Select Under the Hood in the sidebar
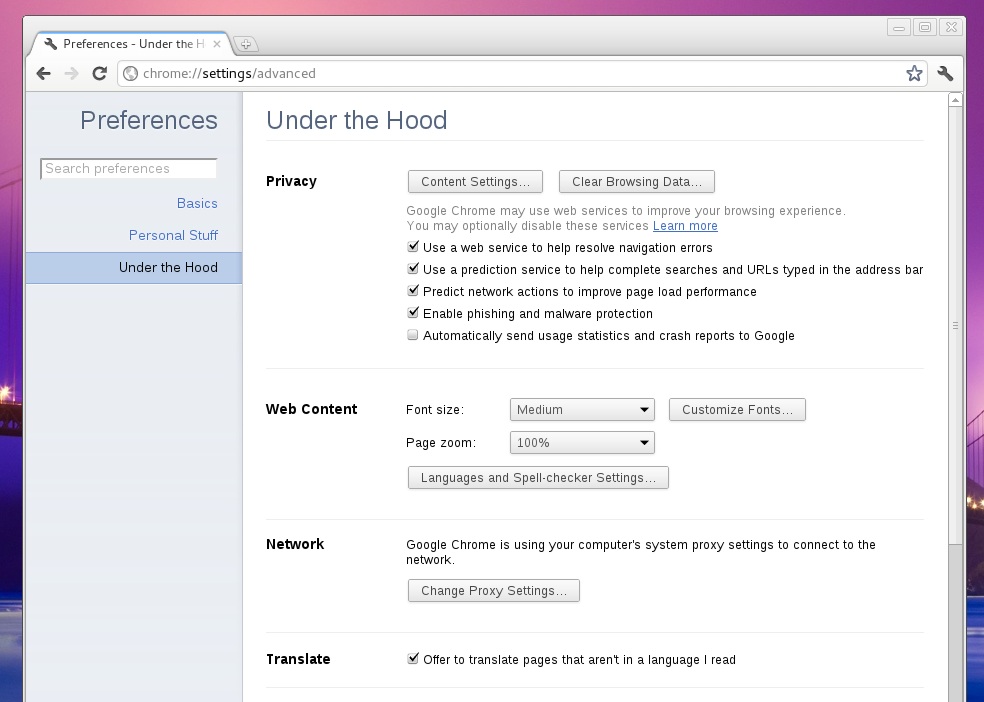984x702 pixels. (x=134, y=268)
